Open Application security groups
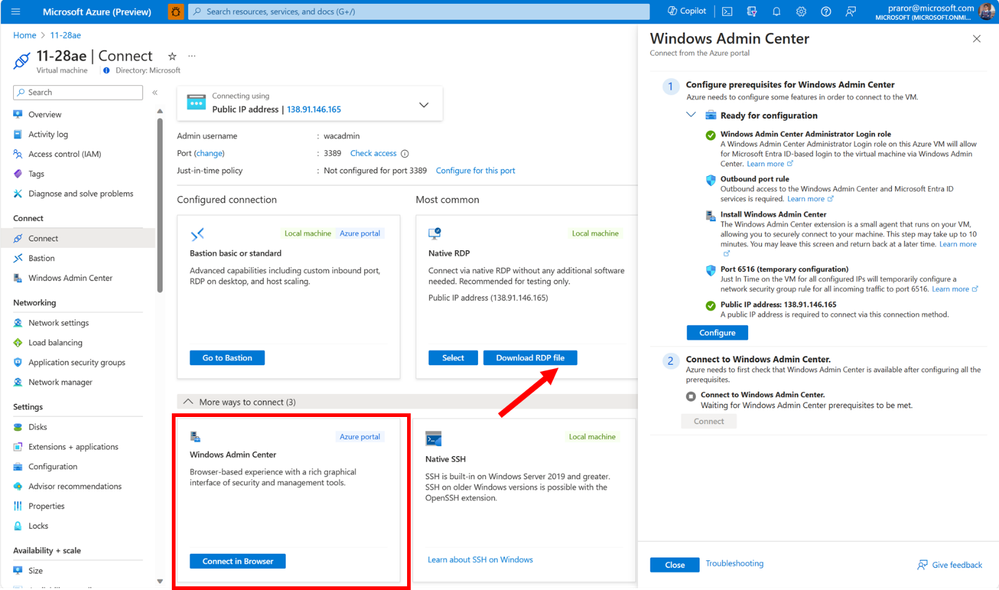Viewport: 999px width, 590px height. pyautogui.click(x=78, y=363)
